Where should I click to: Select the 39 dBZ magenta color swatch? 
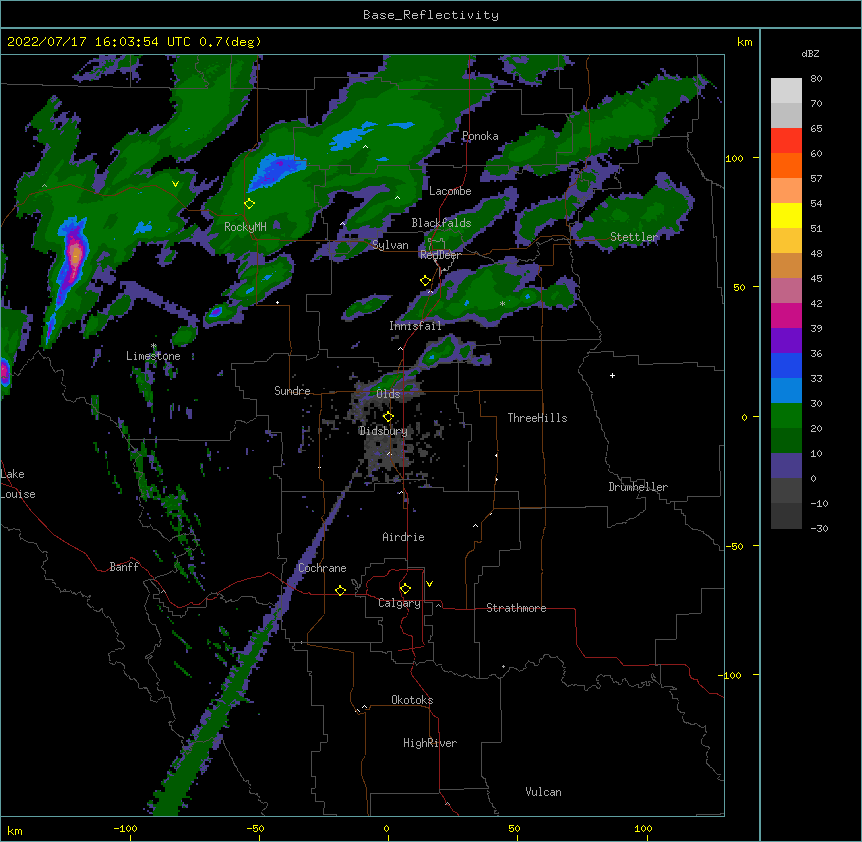[786, 315]
